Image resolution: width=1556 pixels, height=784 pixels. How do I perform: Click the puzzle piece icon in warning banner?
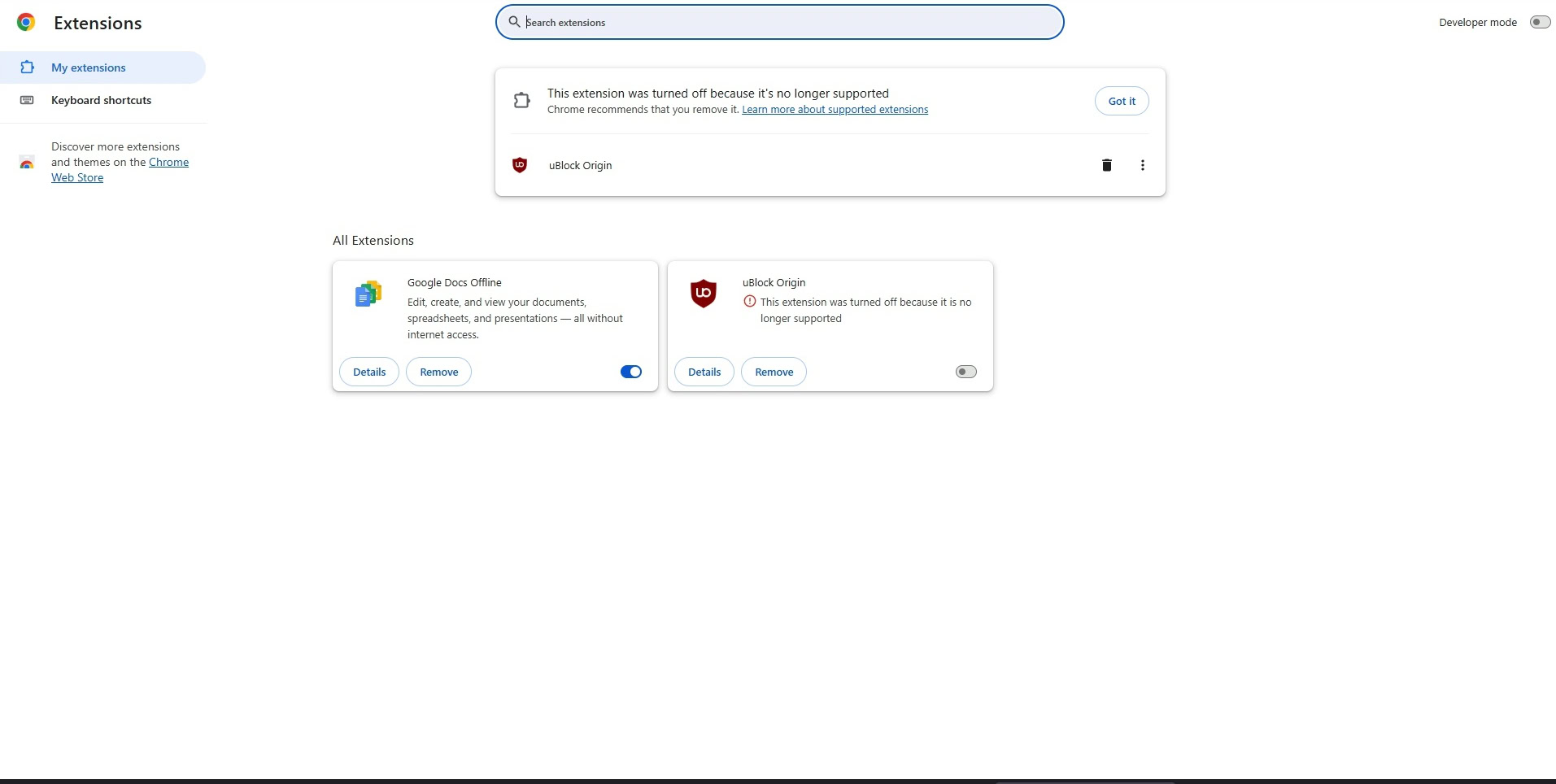[x=522, y=101]
